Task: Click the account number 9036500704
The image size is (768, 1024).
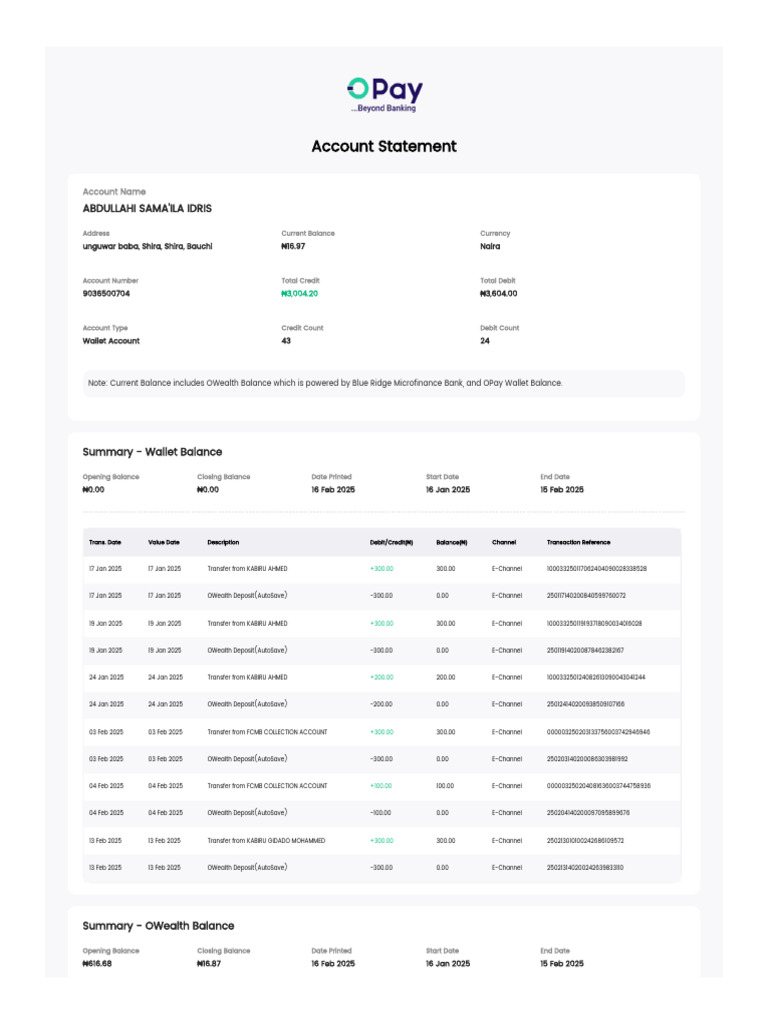Action: [x=106, y=294]
